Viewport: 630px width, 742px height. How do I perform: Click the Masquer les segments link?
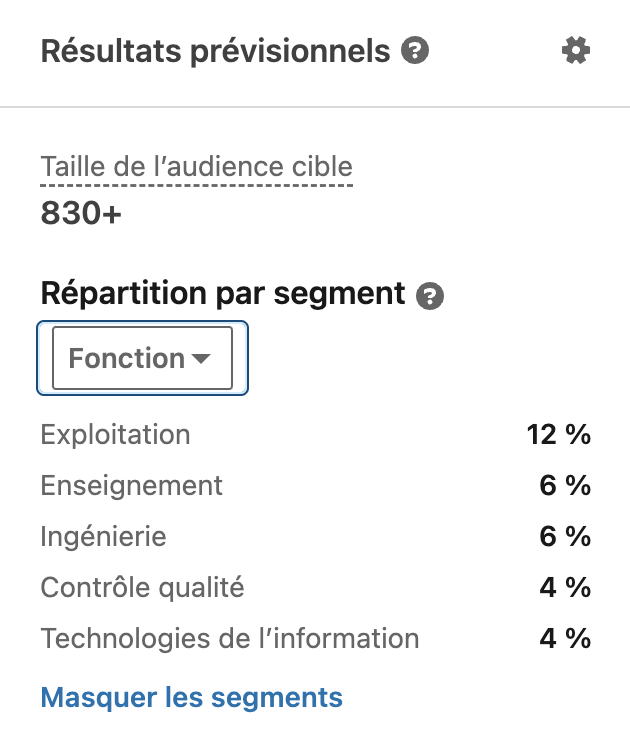[191, 697]
